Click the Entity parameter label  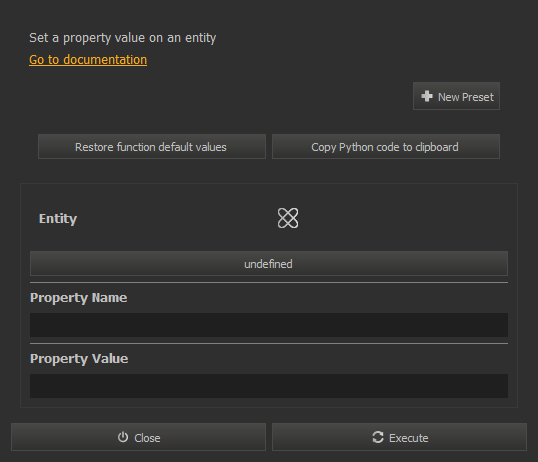(x=58, y=219)
